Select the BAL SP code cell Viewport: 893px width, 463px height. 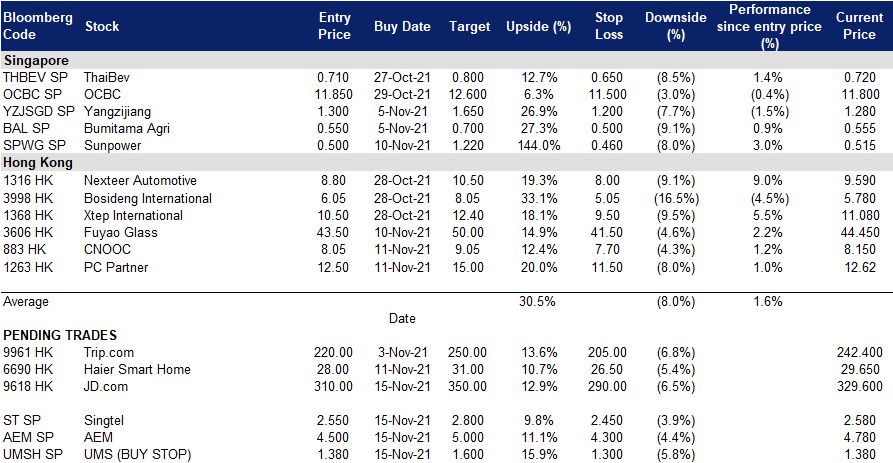[x=26, y=129]
